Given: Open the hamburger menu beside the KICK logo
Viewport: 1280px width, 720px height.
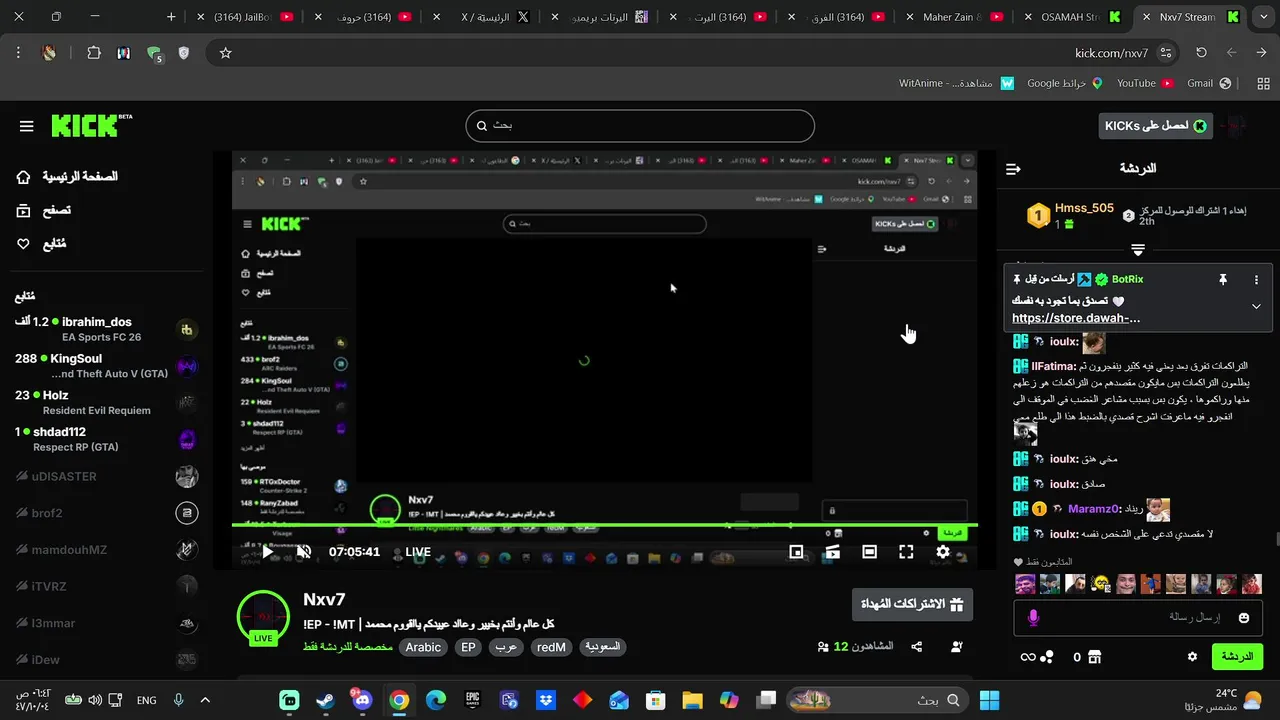Looking at the screenshot, I should [27, 126].
